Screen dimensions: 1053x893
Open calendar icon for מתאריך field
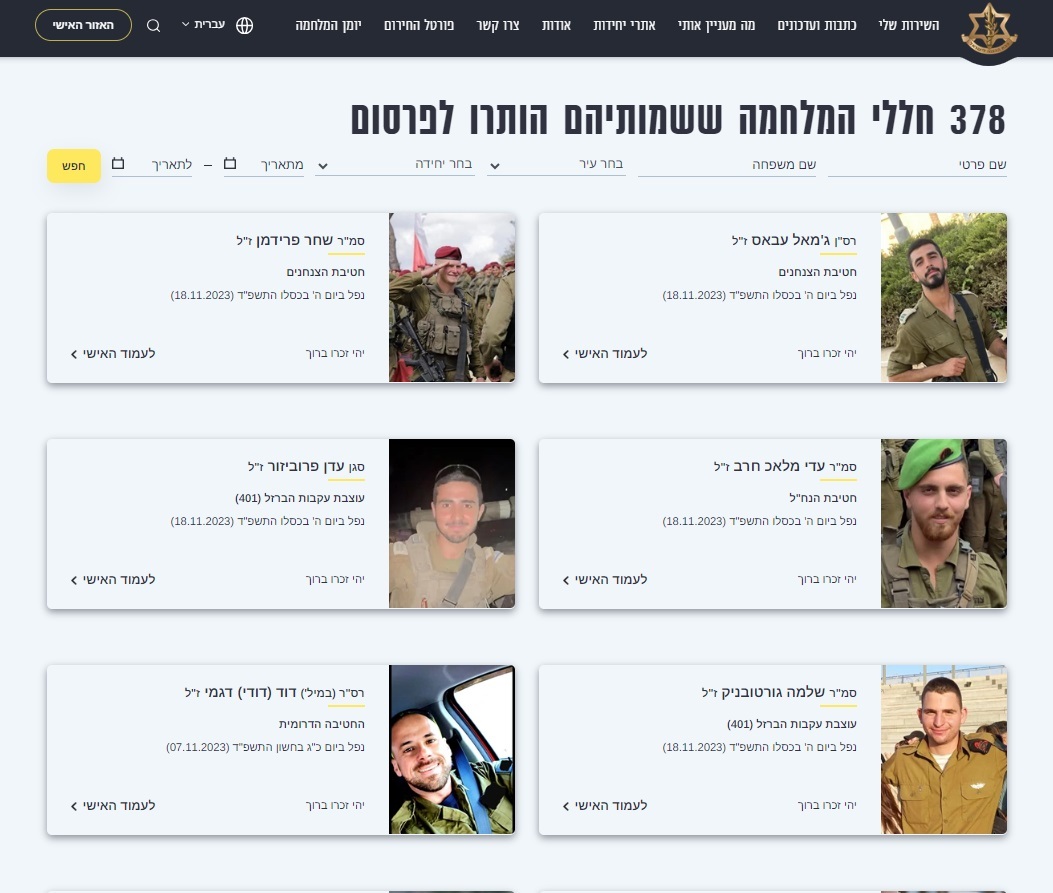230,163
